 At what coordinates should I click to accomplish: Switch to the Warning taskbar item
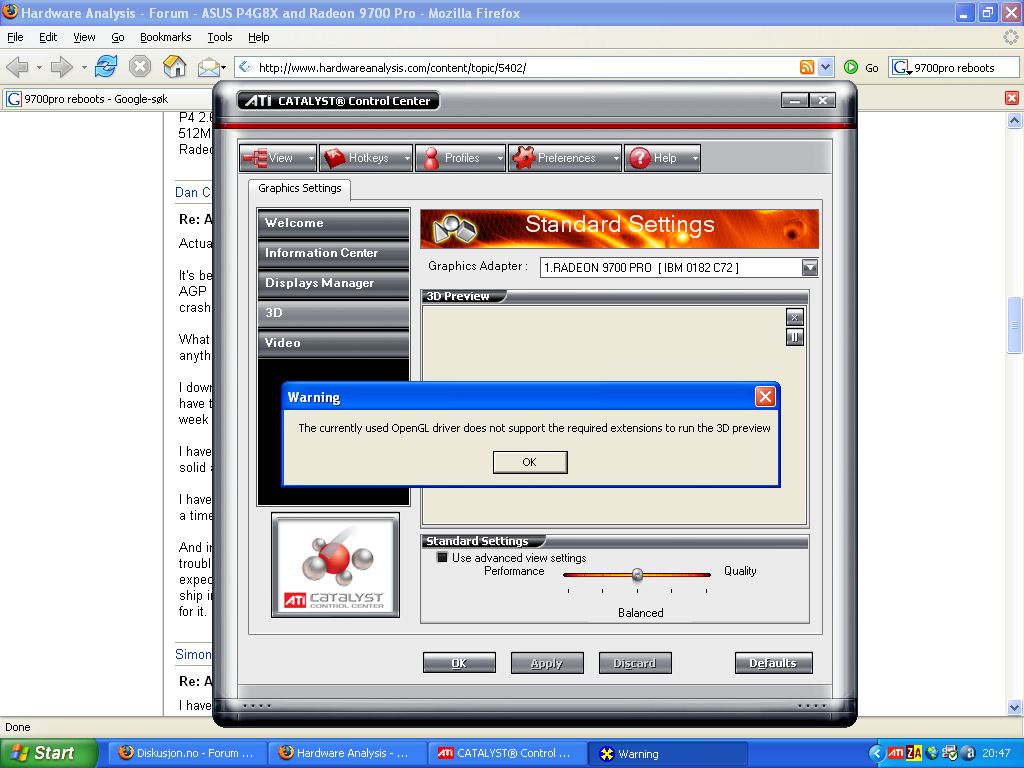[x=667, y=754]
